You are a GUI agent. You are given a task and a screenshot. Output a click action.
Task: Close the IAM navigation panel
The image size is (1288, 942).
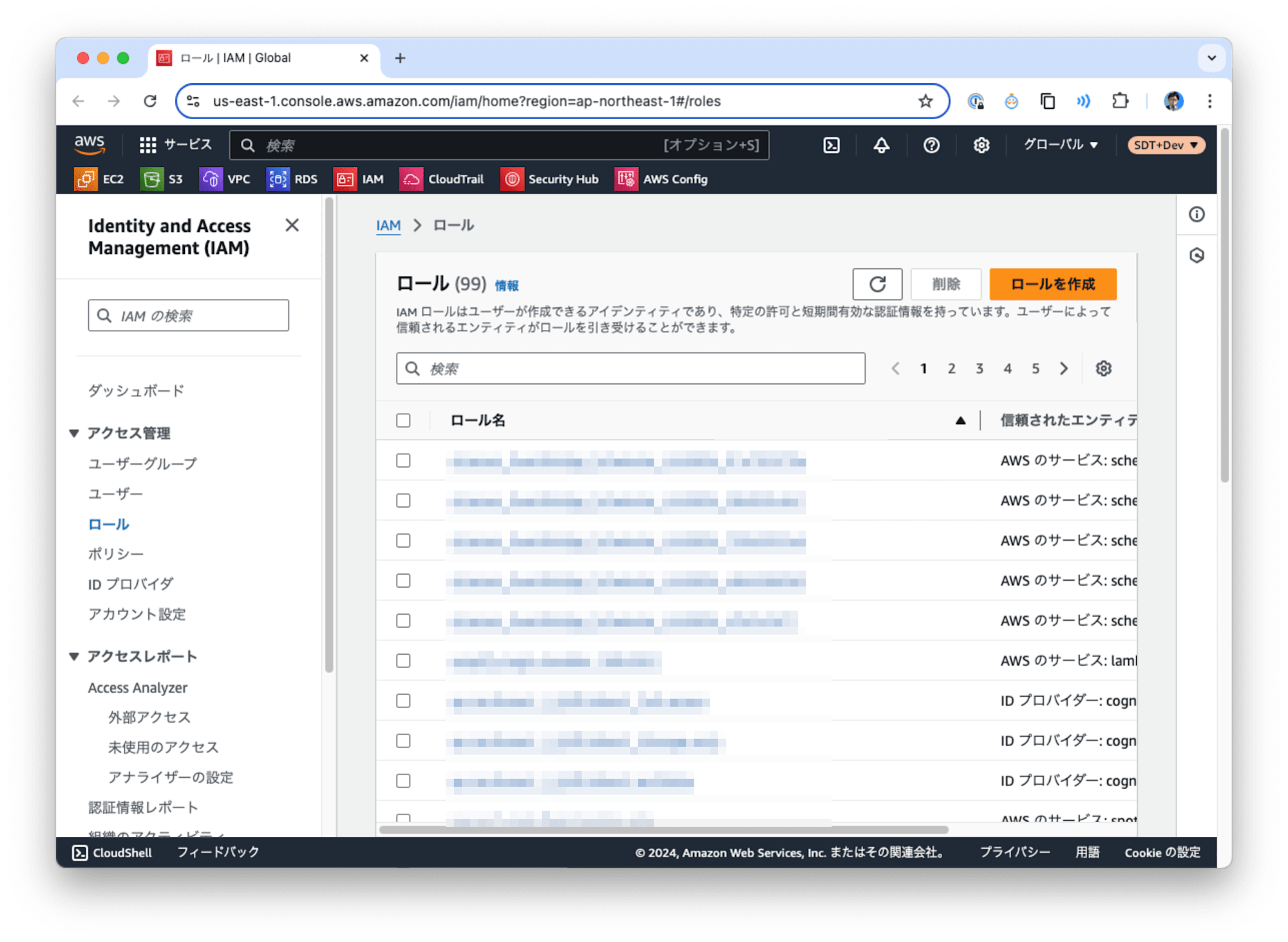tap(292, 225)
